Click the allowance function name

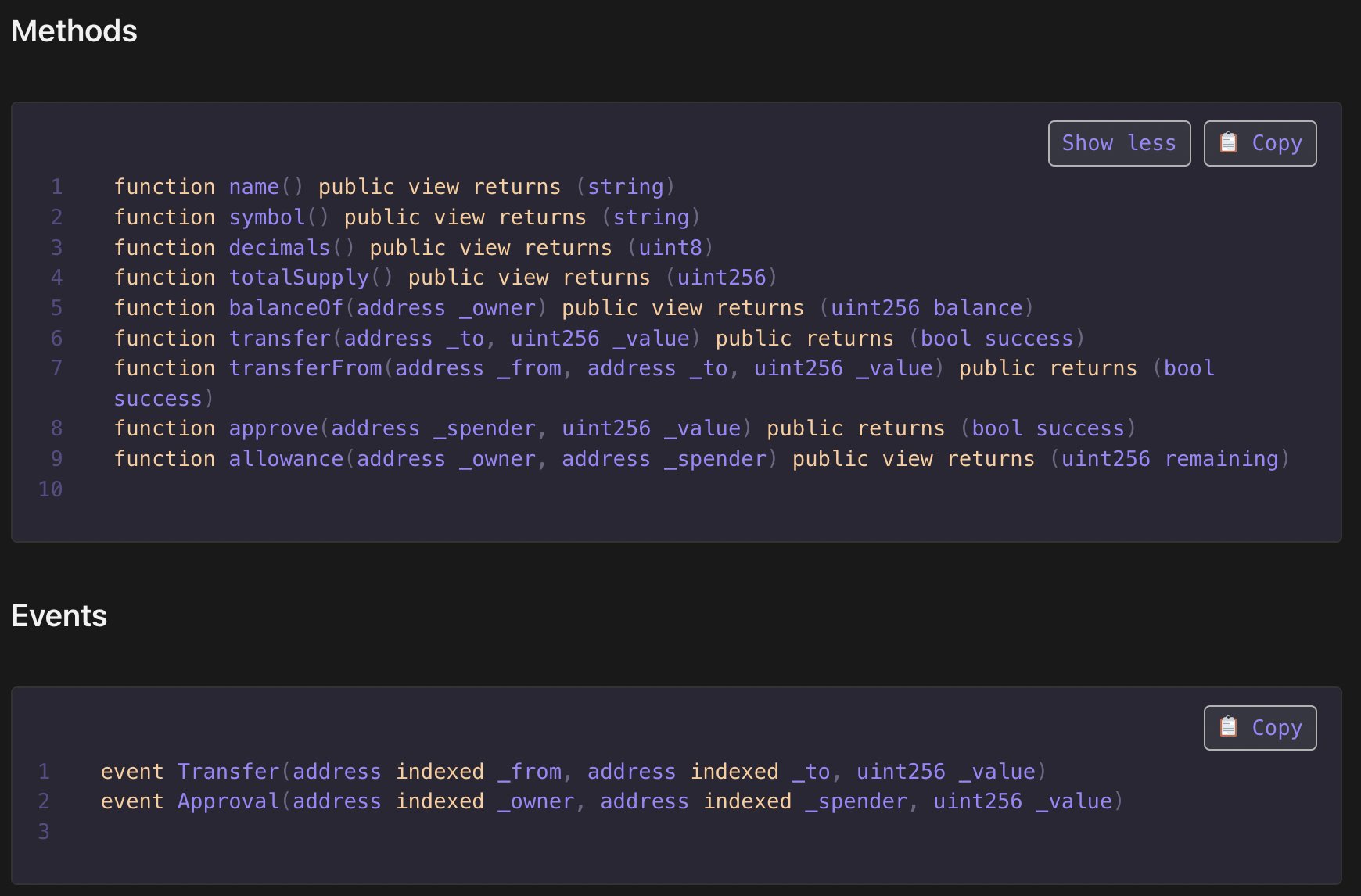[285, 459]
